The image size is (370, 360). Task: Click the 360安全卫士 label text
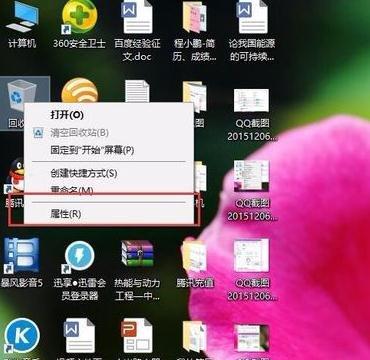(79, 43)
